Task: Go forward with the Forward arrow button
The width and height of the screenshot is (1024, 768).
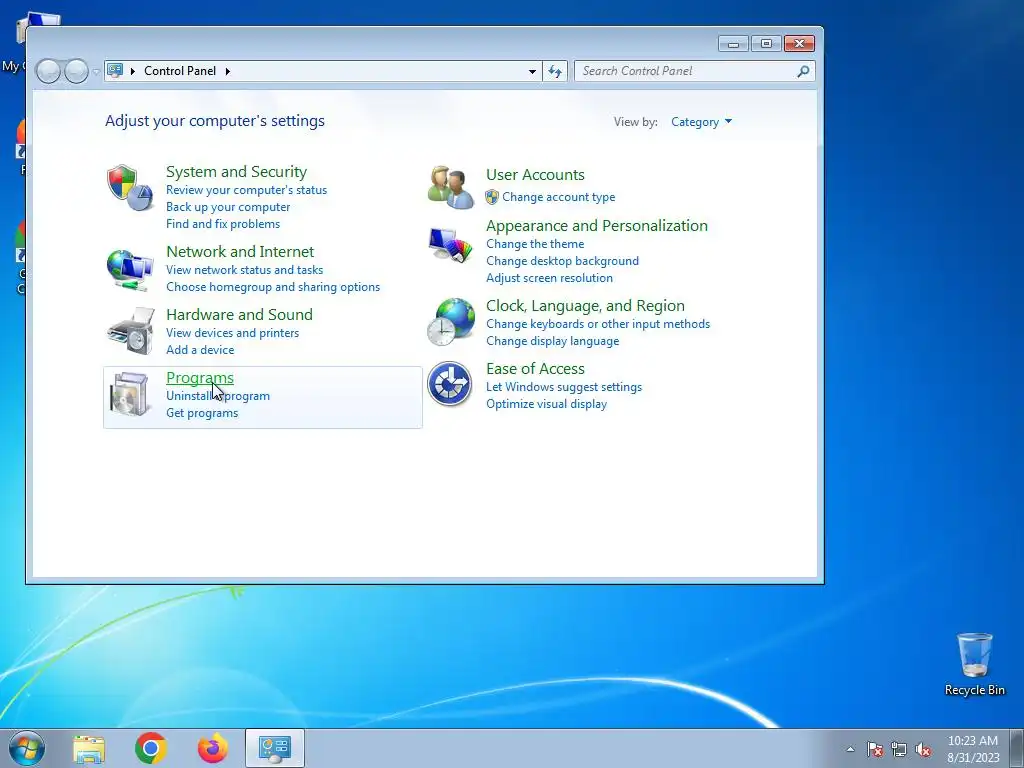Action: pyautogui.click(x=76, y=71)
